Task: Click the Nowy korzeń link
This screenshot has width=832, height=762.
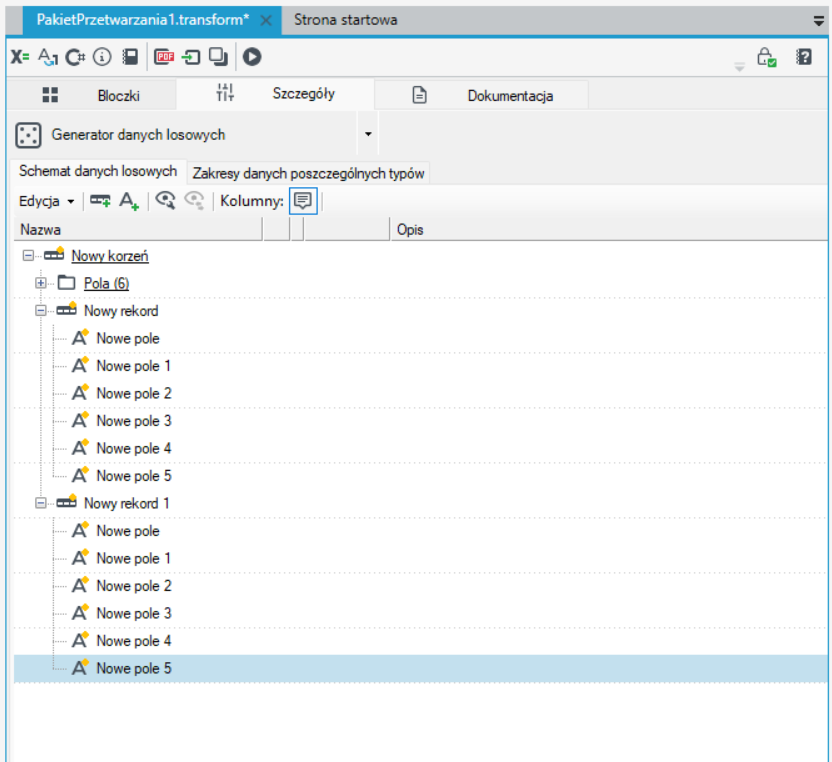Action: click(110, 256)
